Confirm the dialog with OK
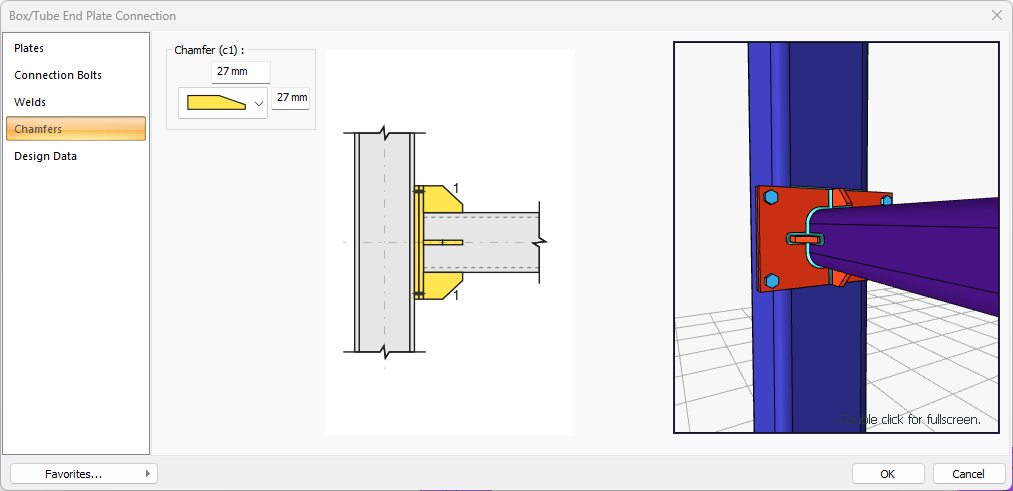The width and height of the screenshot is (1013, 491). (x=887, y=474)
